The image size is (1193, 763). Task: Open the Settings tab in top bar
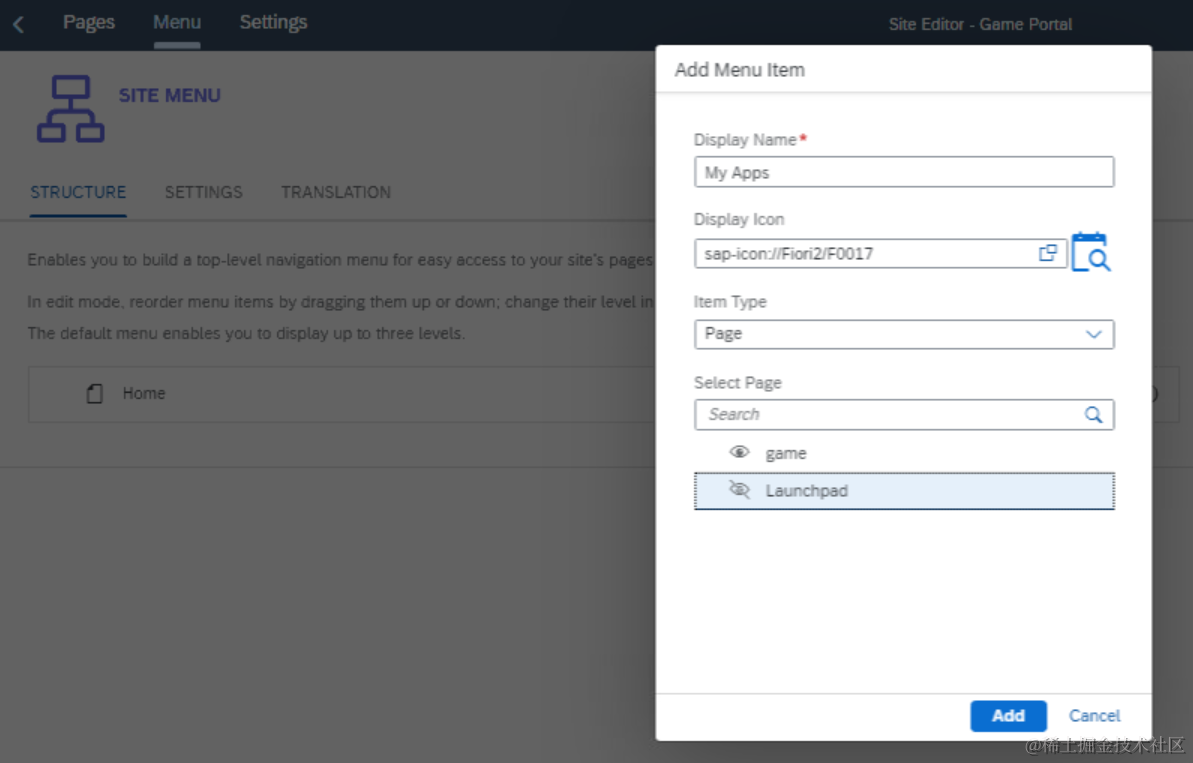273,23
